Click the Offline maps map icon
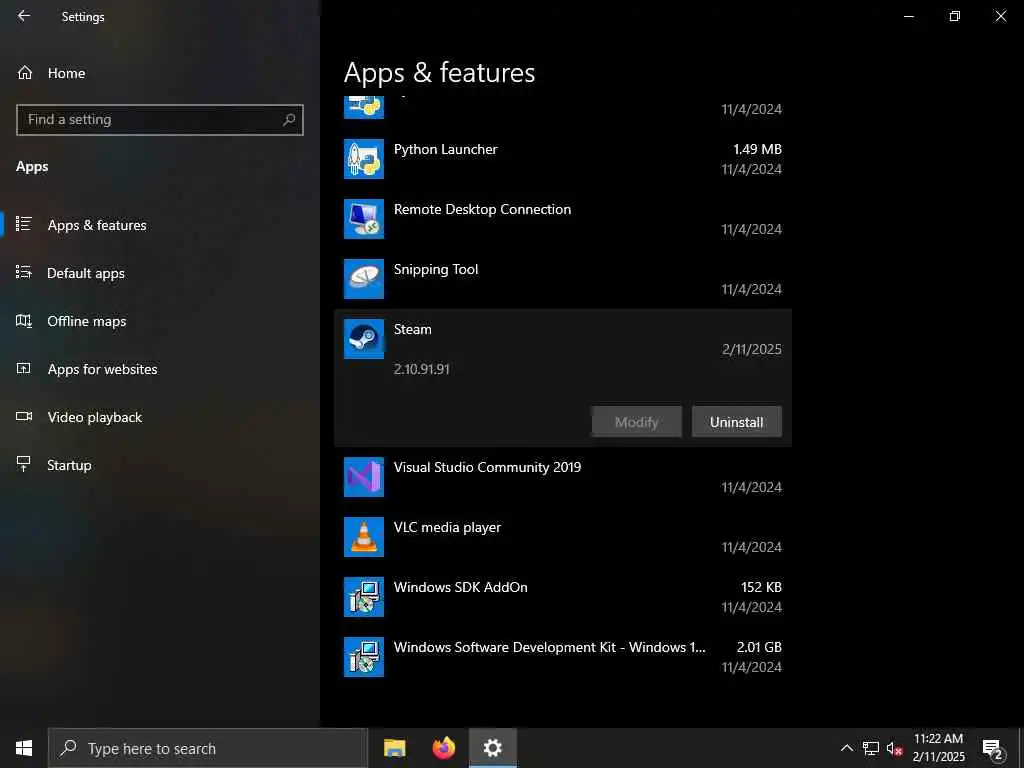Viewport: 1024px width, 768px height. (24, 321)
